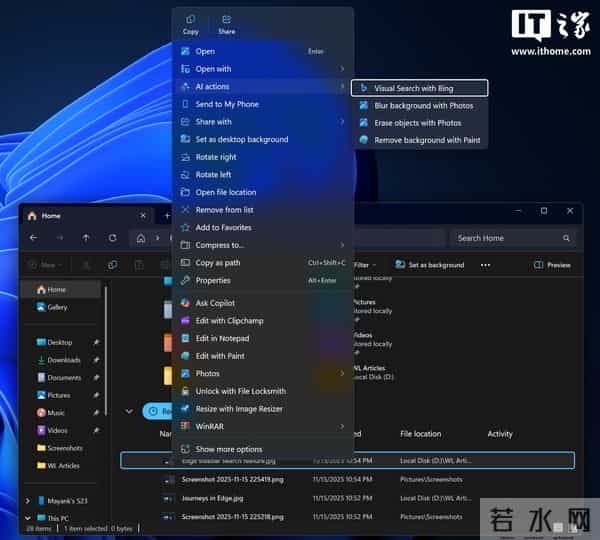Click the Copy toolbar icon in Explorer
Viewport: 600px width, 540px height.
(x=112, y=265)
